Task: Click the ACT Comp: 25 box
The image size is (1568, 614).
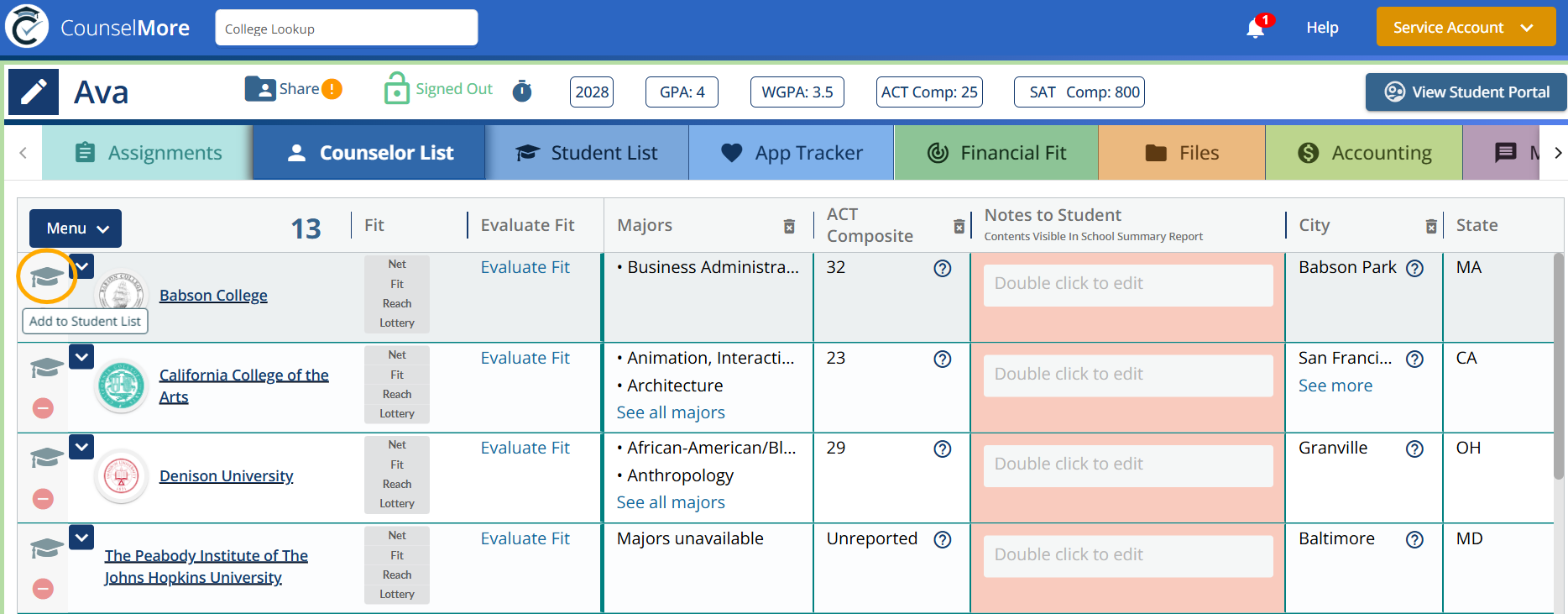Action: [x=929, y=92]
